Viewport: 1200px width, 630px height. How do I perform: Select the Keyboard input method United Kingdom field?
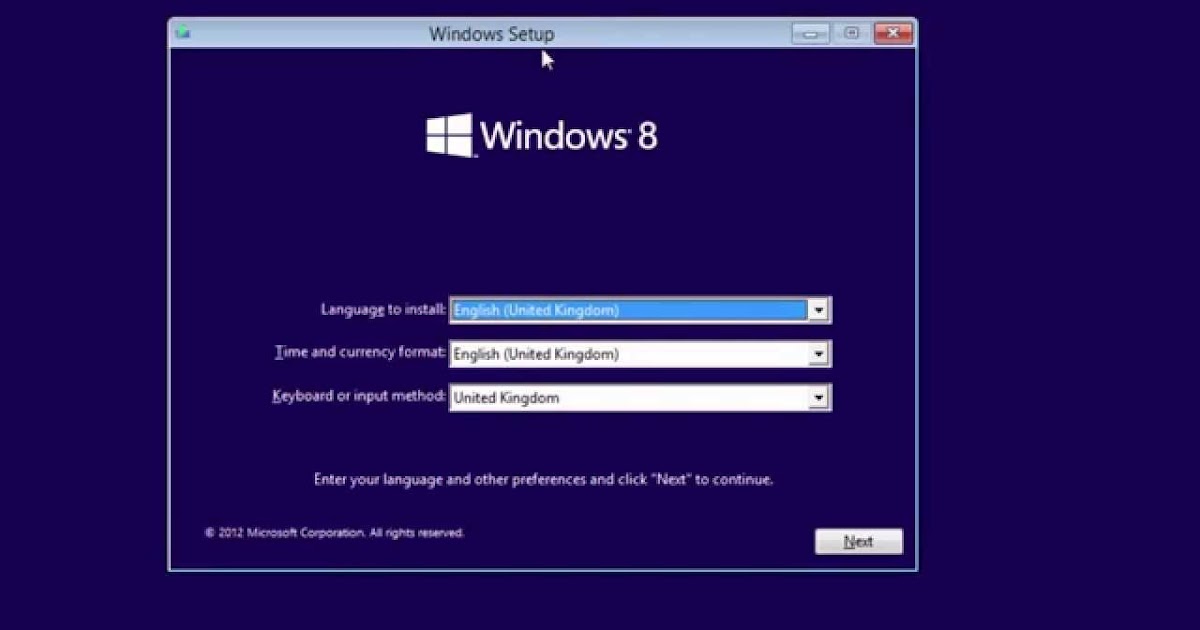click(640, 398)
